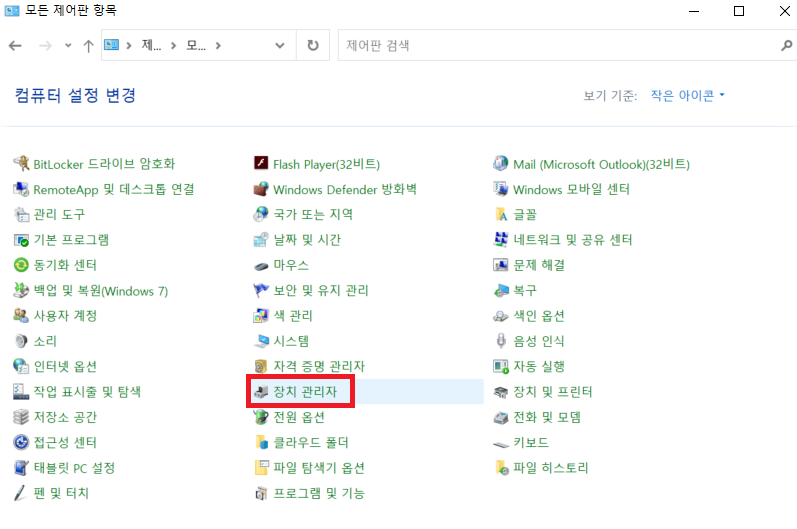Expand the chevron after the control panel icon
The width and height of the screenshot is (797, 529).
(x=129, y=45)
